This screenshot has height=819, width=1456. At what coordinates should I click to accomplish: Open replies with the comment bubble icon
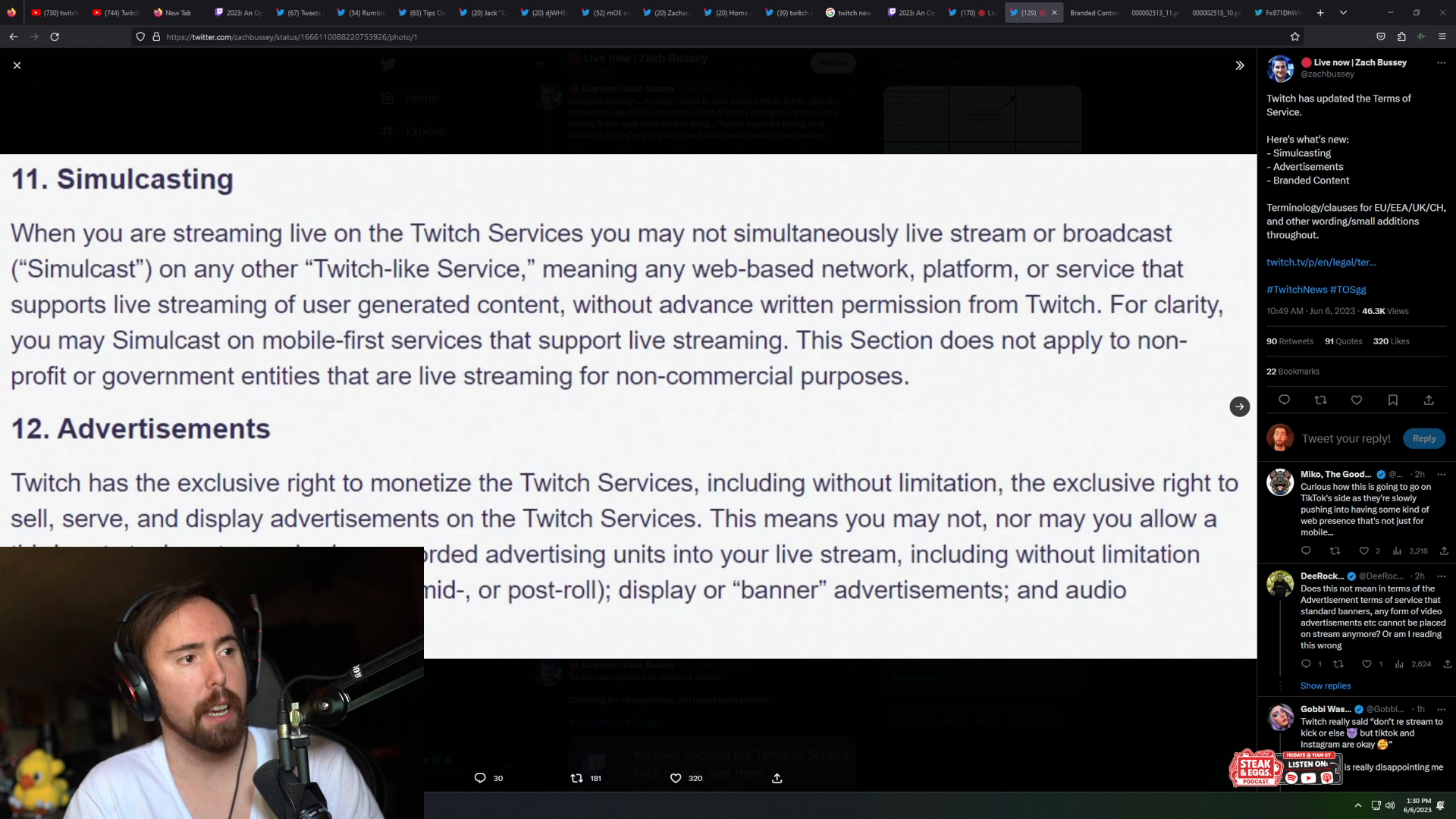click(x=1284, y=400)
